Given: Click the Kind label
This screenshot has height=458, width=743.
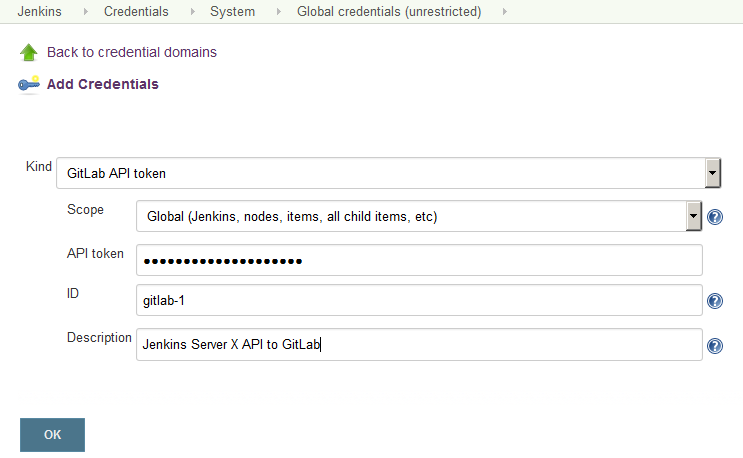Looking at the screenshot, I should pyautogui.click(x=39, y=167).
